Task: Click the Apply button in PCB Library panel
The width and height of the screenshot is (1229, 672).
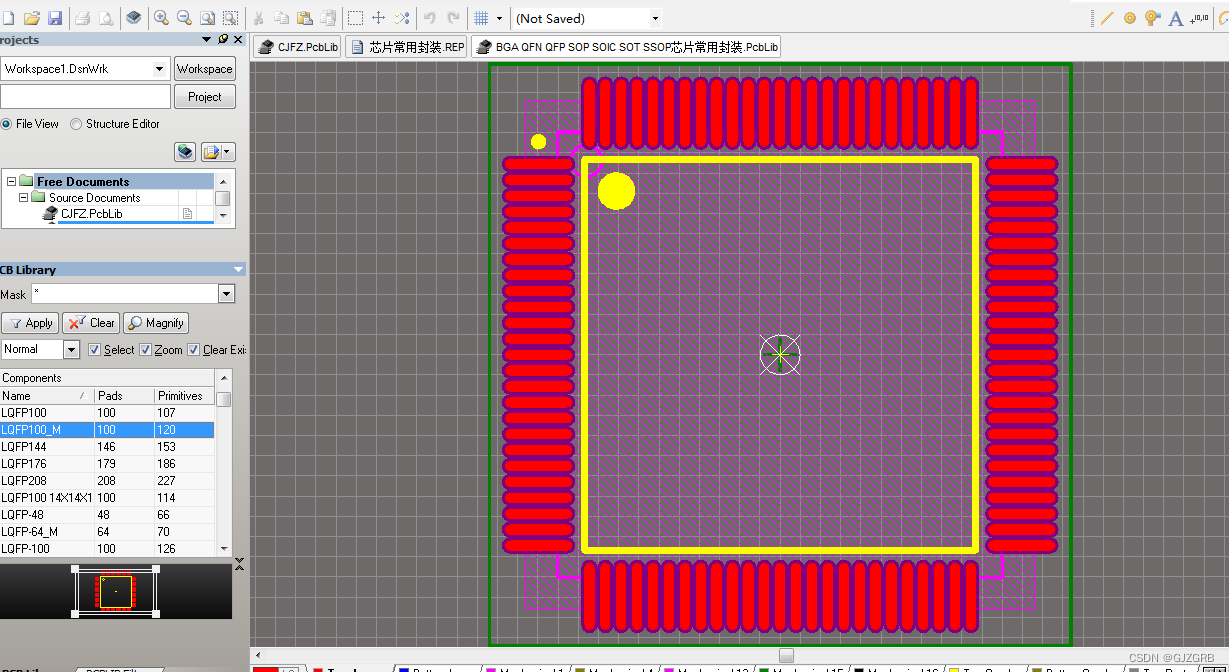Action: pos(30,322)
